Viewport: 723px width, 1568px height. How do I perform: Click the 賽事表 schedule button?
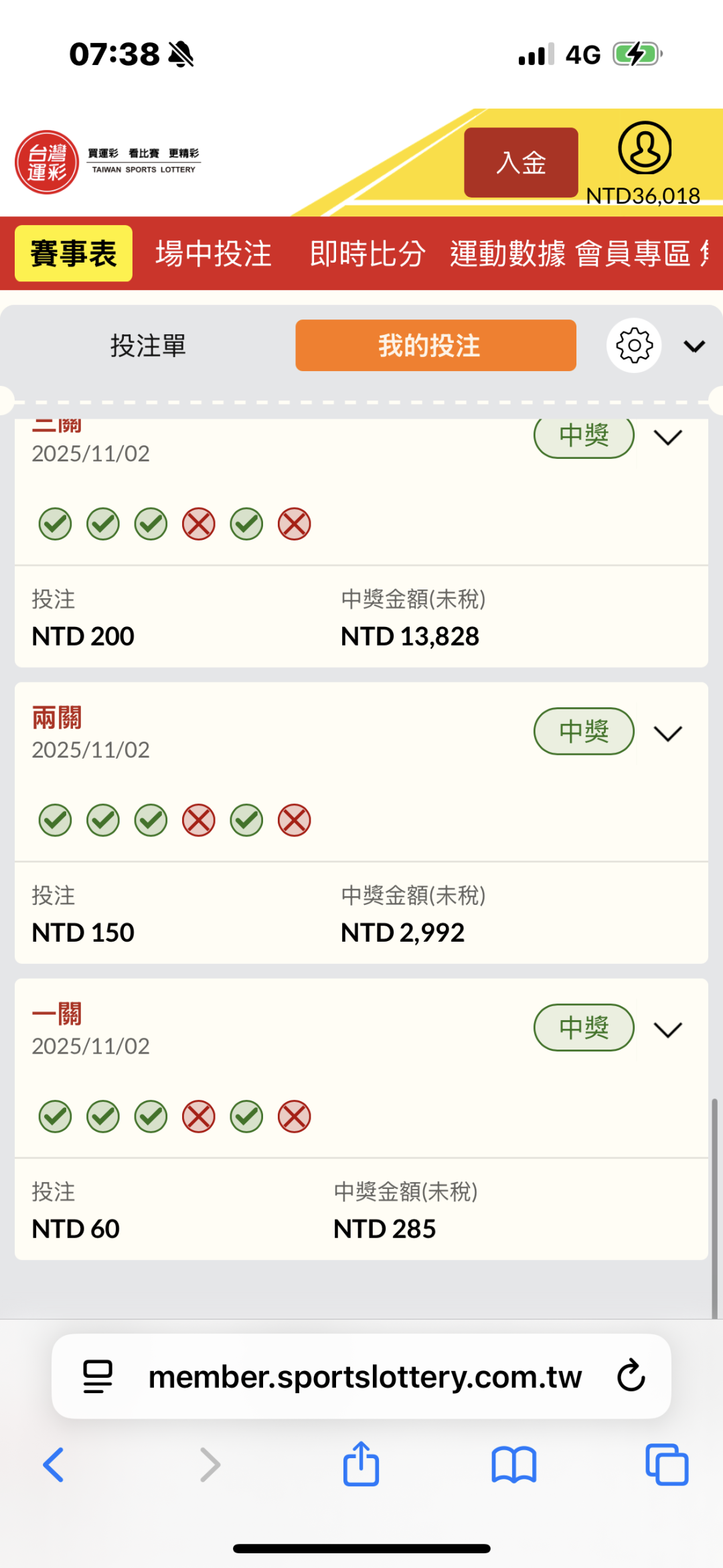tap(74, 254)
